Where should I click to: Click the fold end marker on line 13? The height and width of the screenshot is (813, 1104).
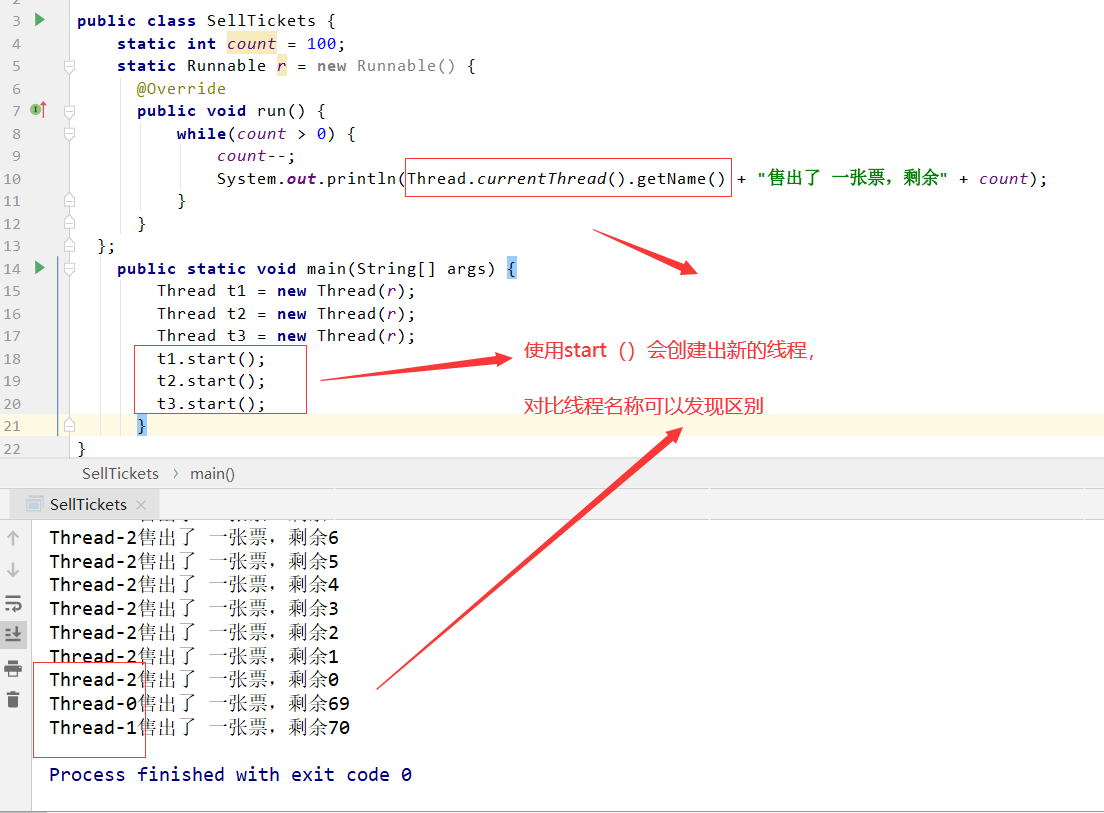[69, 245]
